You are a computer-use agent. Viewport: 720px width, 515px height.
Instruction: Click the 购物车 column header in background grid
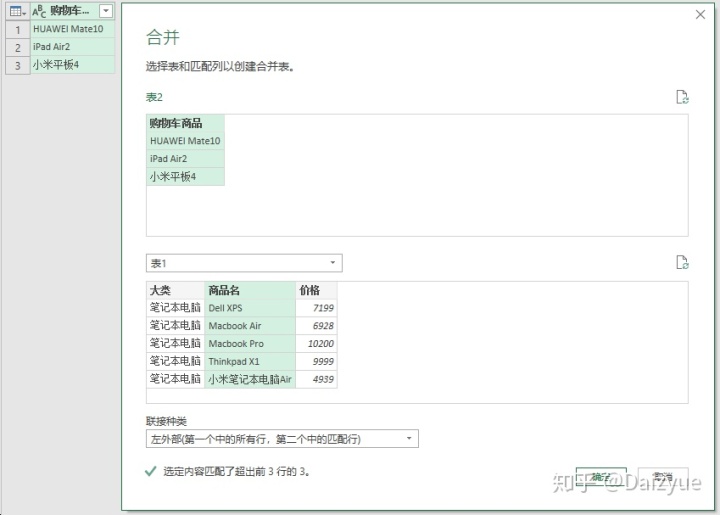[73, 11]
